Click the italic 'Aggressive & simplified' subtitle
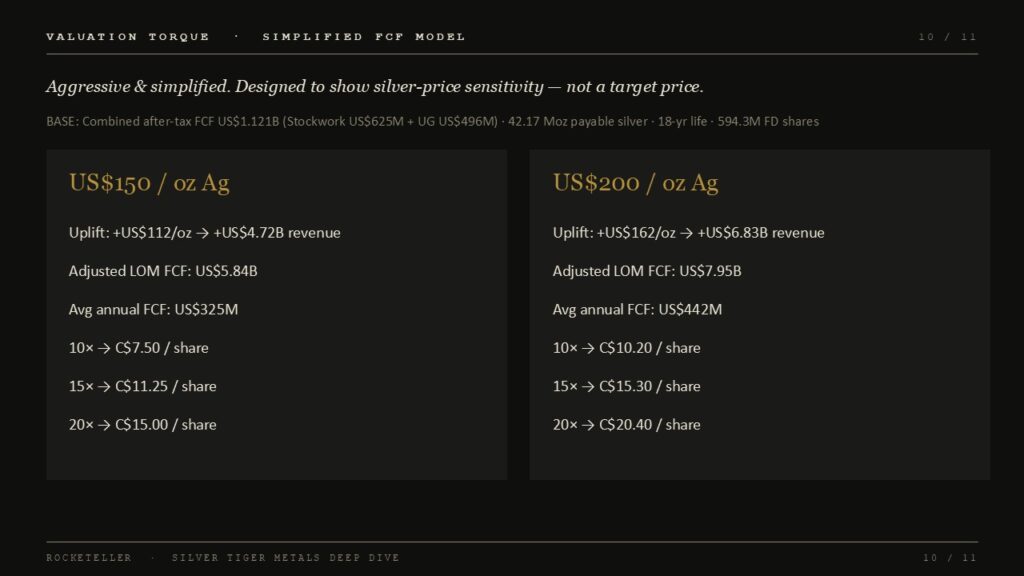This screenshot has width=1024, height=576. tap(374, 87)
